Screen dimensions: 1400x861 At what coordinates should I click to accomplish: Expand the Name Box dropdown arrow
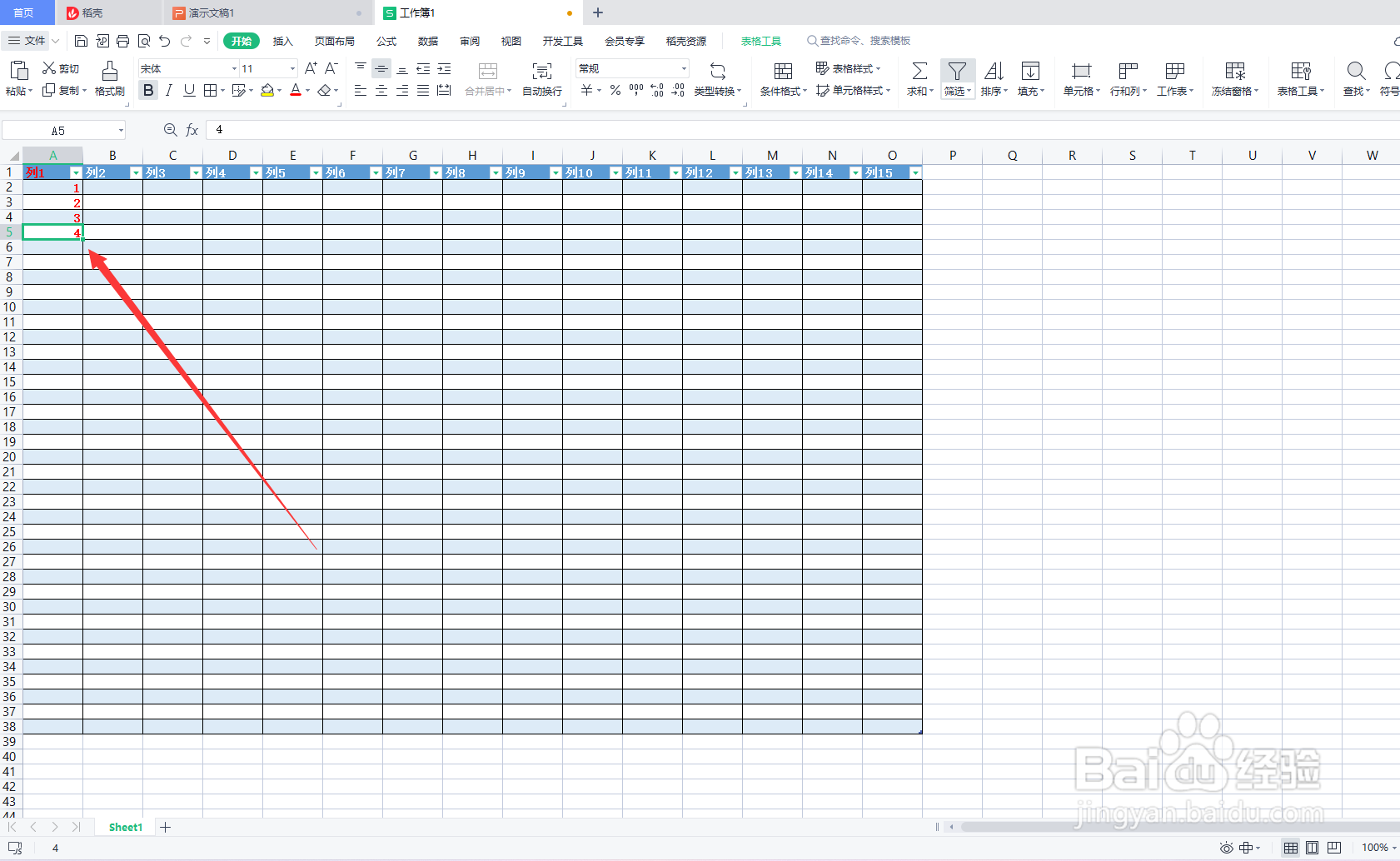[121, 131]
